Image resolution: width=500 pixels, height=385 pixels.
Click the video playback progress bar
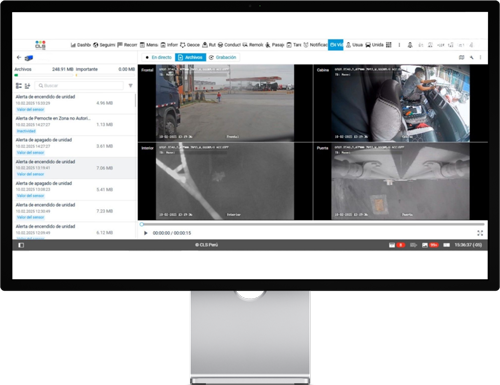tap(313, 224)
